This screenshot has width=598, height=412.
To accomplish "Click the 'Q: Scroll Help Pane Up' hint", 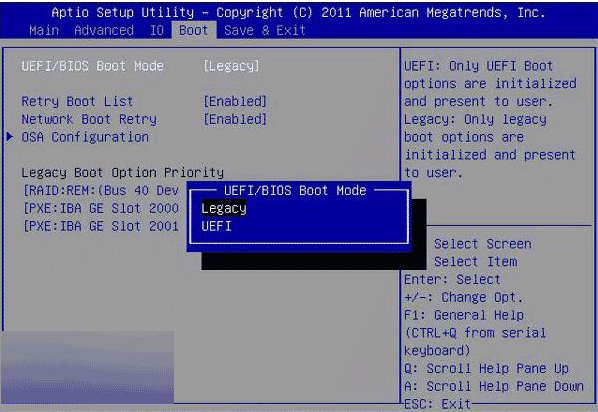I will click(x=487, y=369).
